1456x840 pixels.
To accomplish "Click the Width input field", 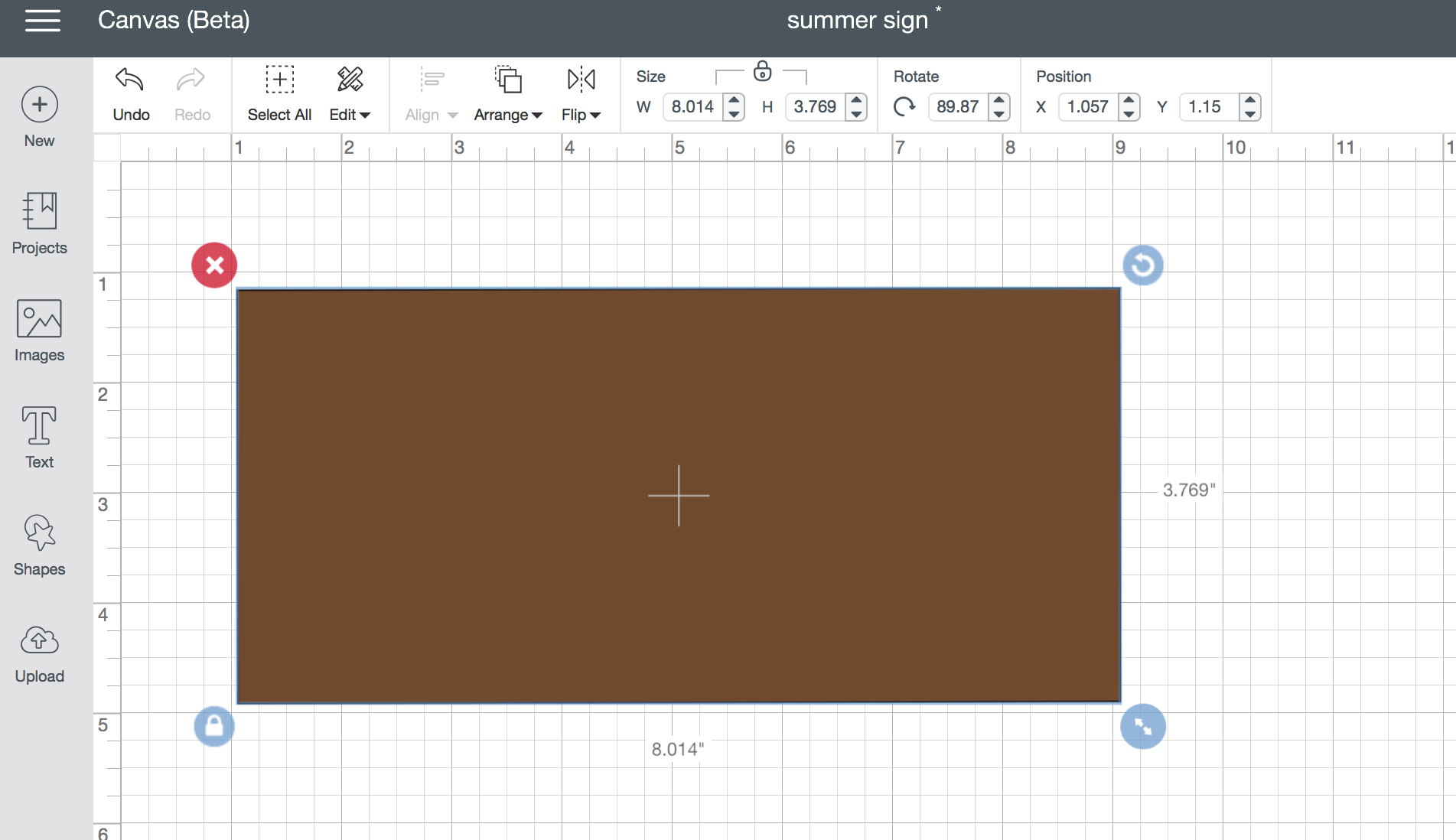I will pyautogui.click(x=693, y=107).
